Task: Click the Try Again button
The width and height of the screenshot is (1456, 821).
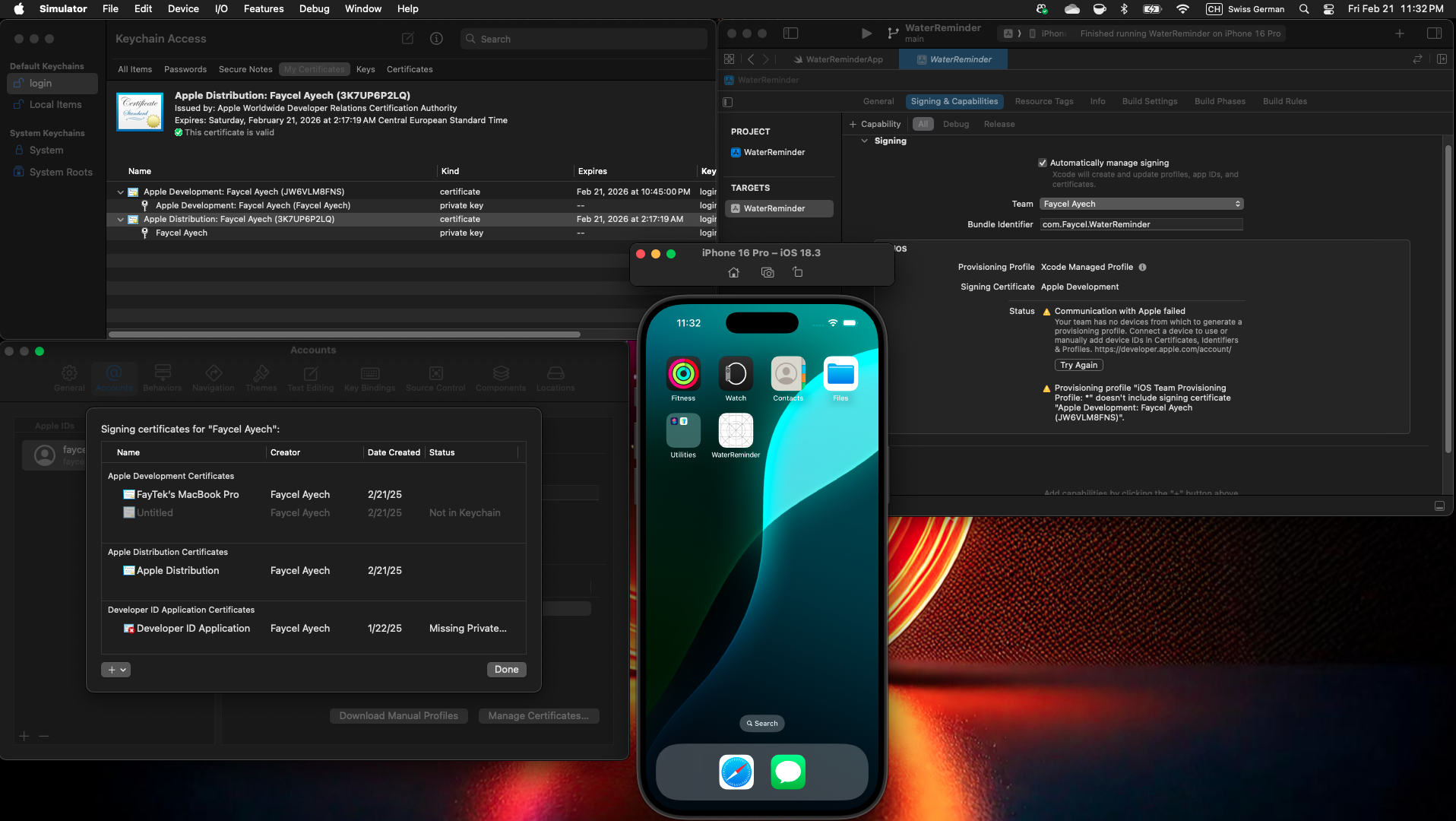Action: click(1078, 365)
